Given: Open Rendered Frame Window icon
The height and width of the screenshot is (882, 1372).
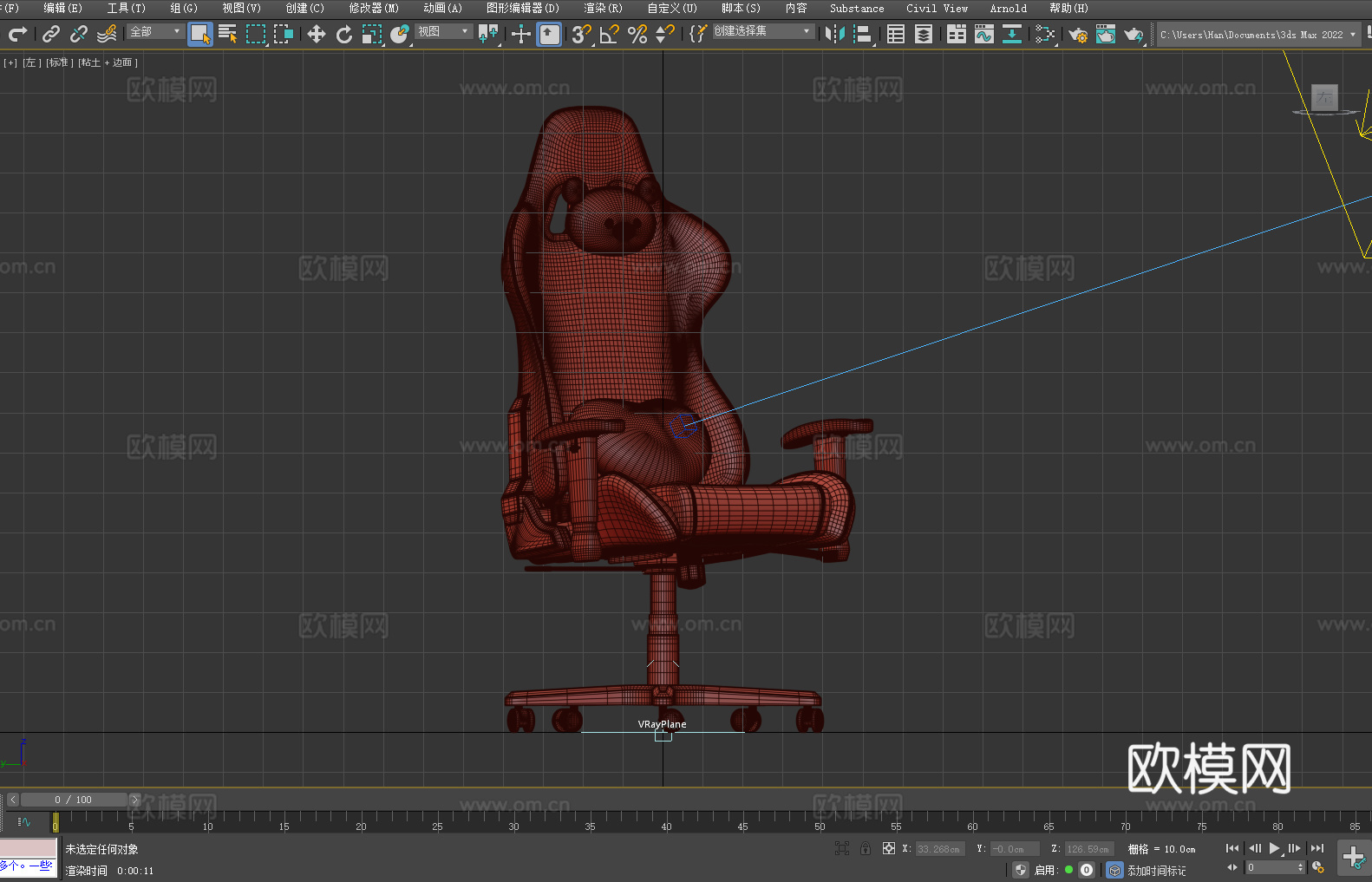Looking at the screenshot, I should click(1106, 34).
